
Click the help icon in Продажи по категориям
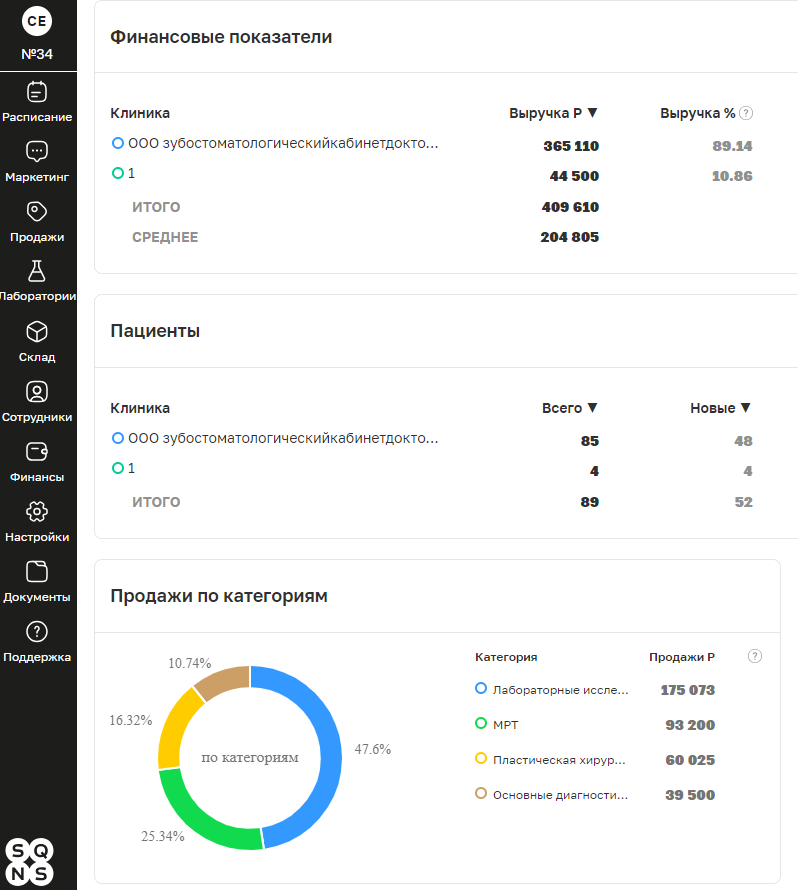pos(755,656)
